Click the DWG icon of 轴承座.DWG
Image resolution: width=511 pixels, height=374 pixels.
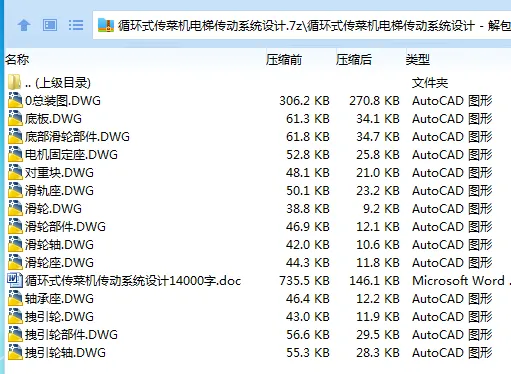pos(15,299)
